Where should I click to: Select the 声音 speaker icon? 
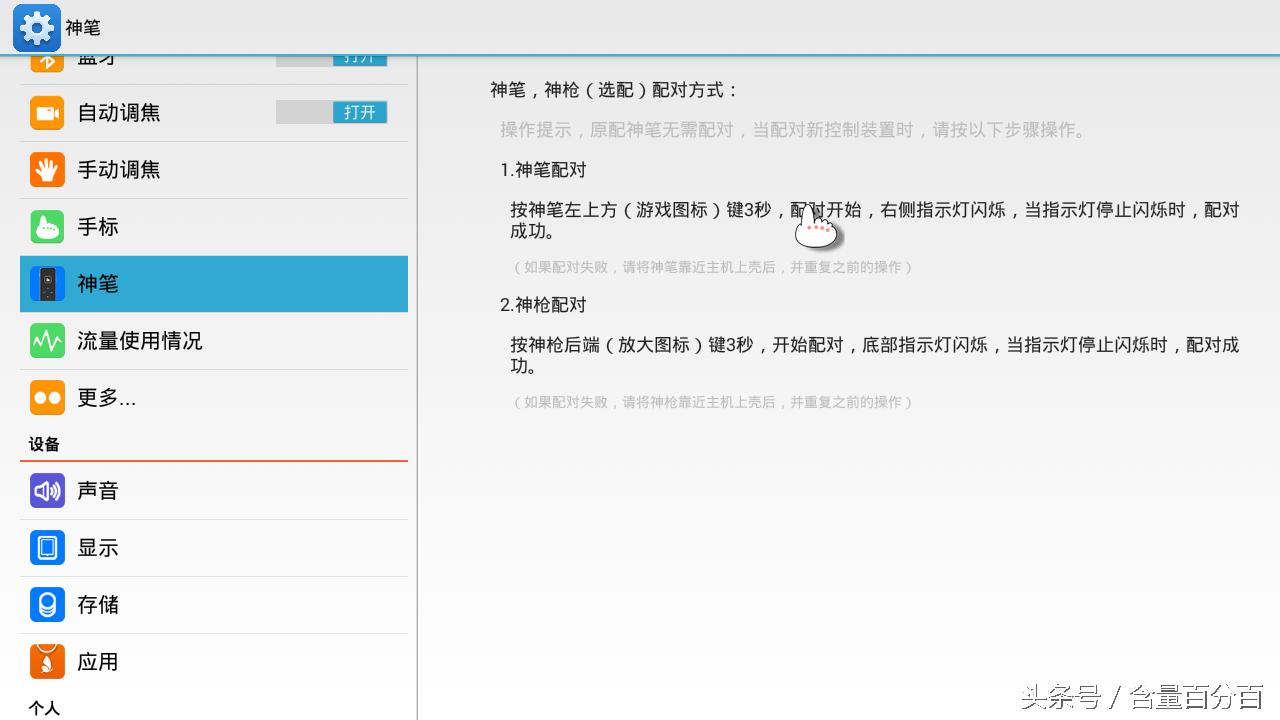[47, 490]
